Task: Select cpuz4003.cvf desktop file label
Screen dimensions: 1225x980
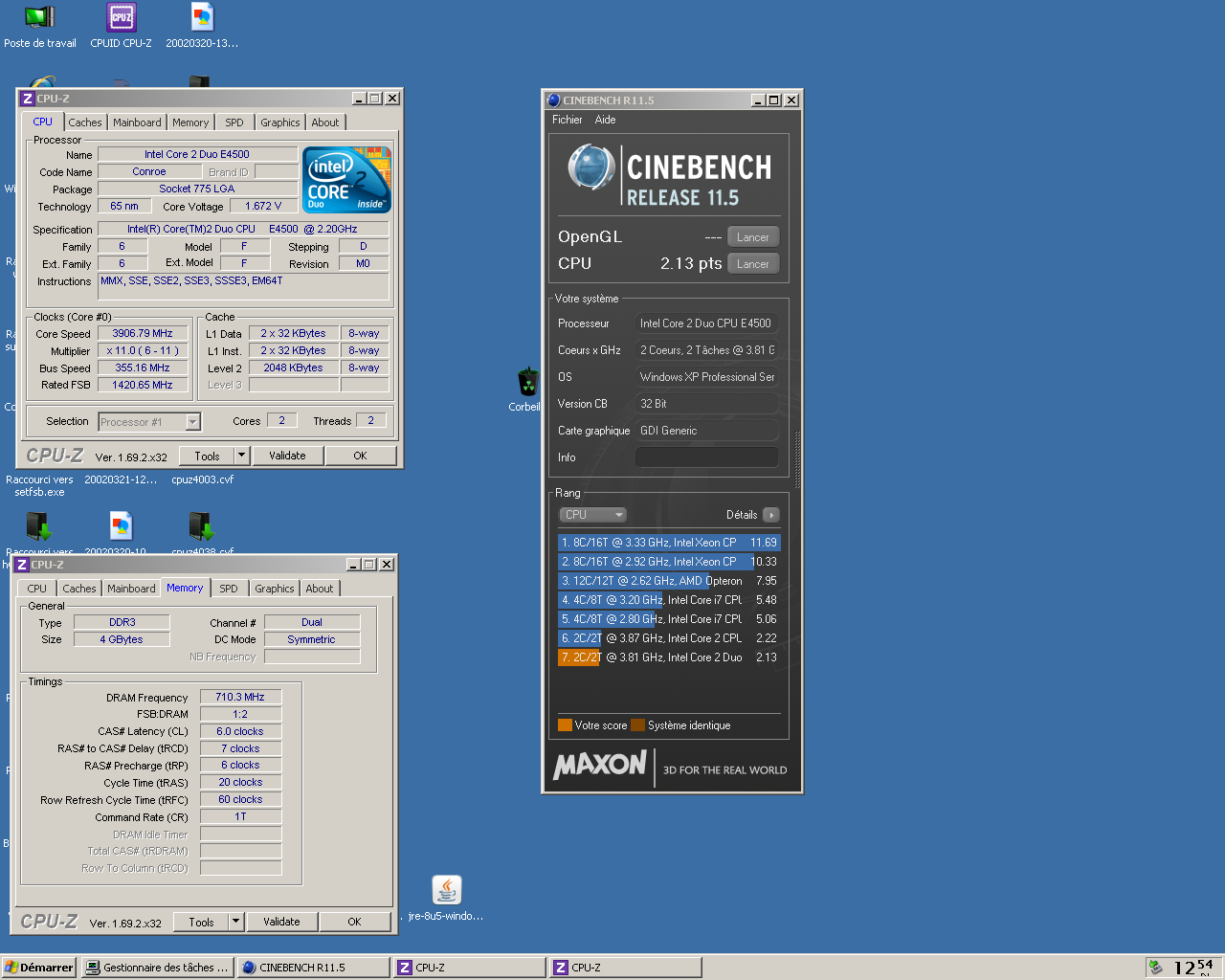Action: [202, 479]
